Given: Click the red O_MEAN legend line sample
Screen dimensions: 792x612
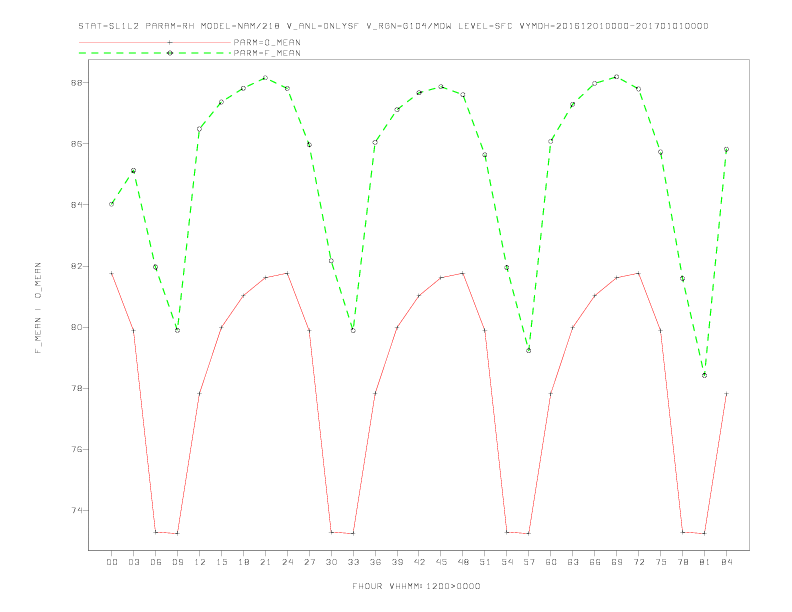Looking at the screenshot, I should 155,42.
